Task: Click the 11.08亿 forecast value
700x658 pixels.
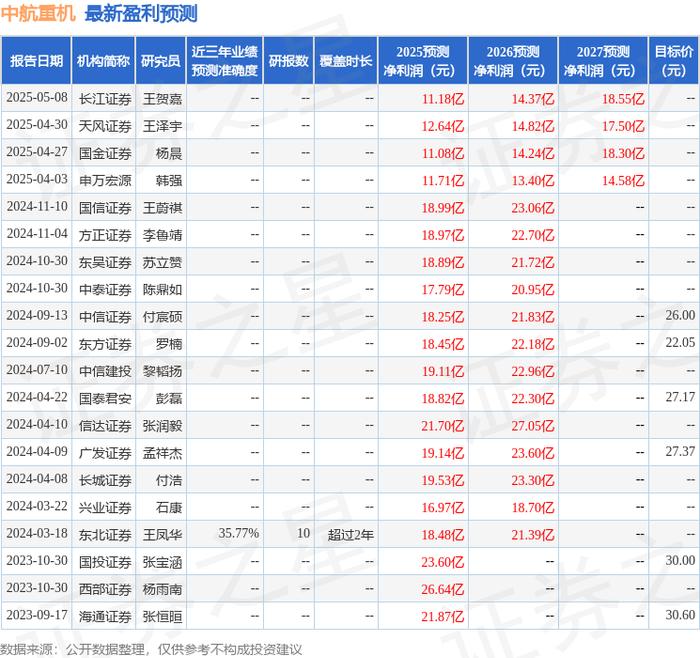Action: [x=442, y=153]
